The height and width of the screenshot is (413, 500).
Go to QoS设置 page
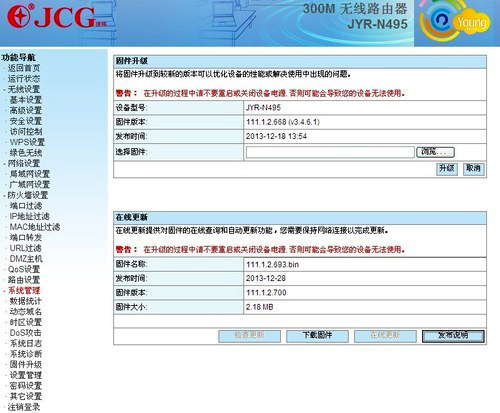tap(24, 269)
